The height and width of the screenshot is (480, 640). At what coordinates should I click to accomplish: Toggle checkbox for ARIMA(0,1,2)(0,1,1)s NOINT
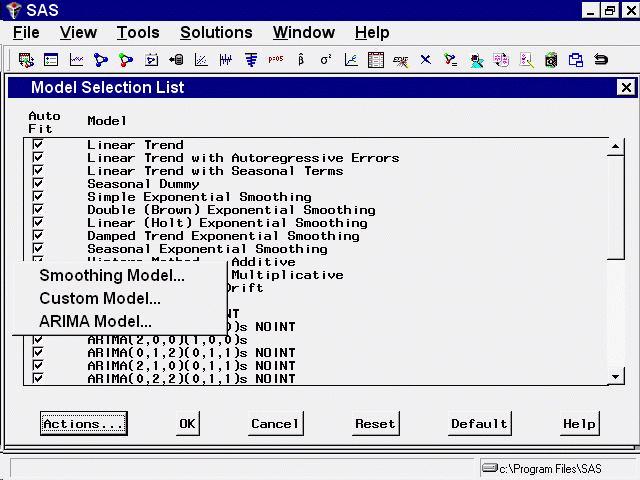tap(38, 353)
